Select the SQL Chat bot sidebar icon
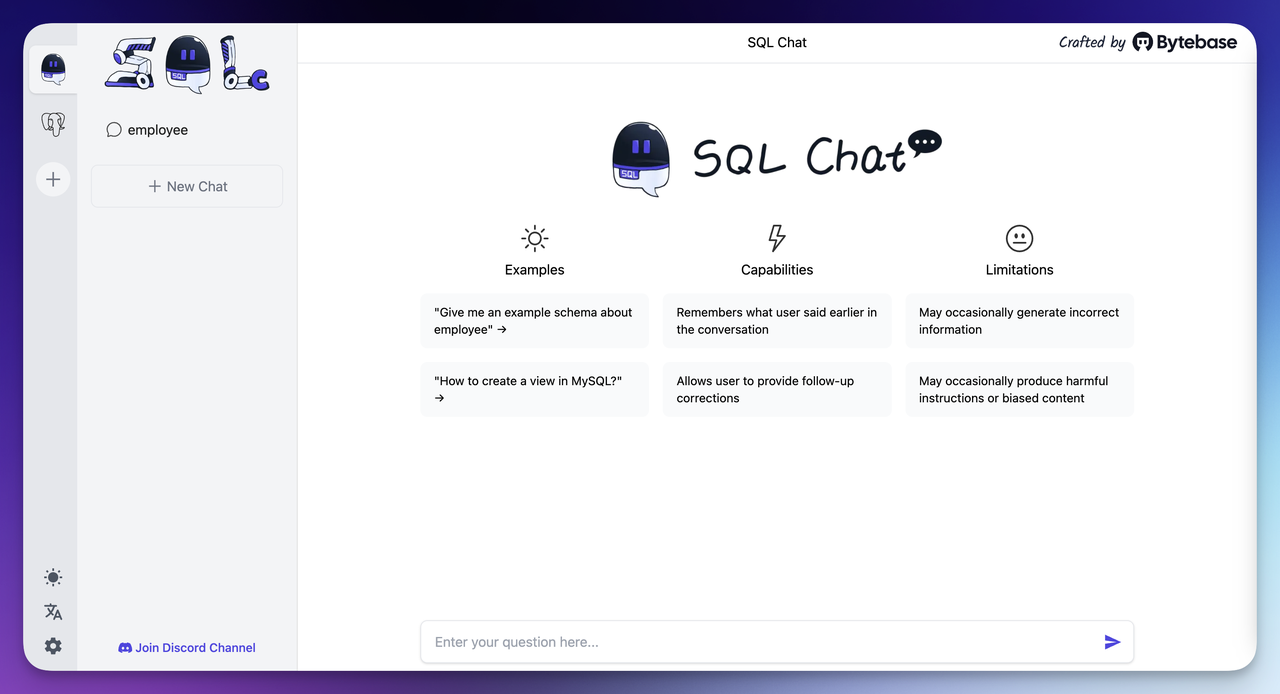The image size is (1280, 694). click(53, 70)
